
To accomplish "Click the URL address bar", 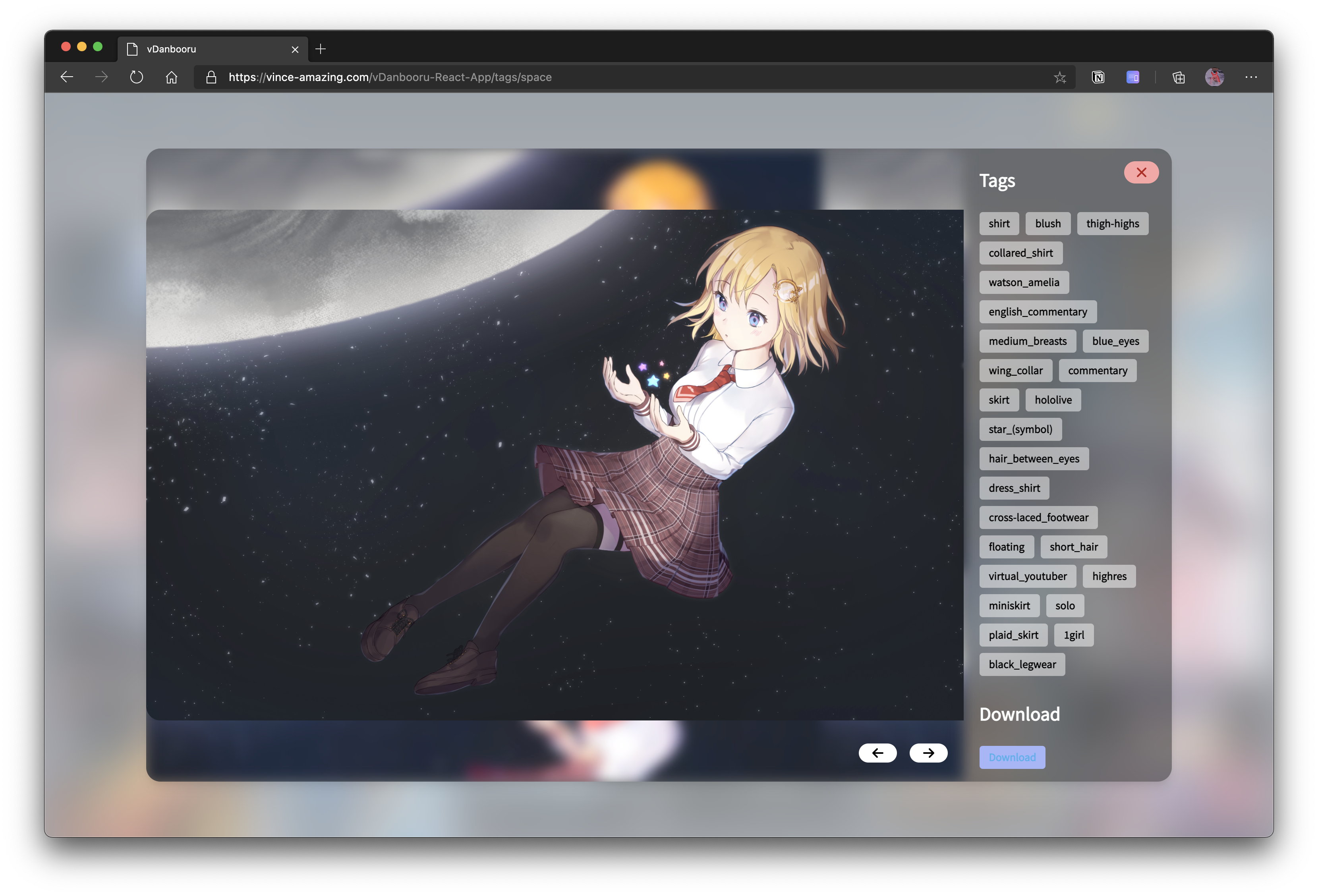I will [x=624, y=77].
